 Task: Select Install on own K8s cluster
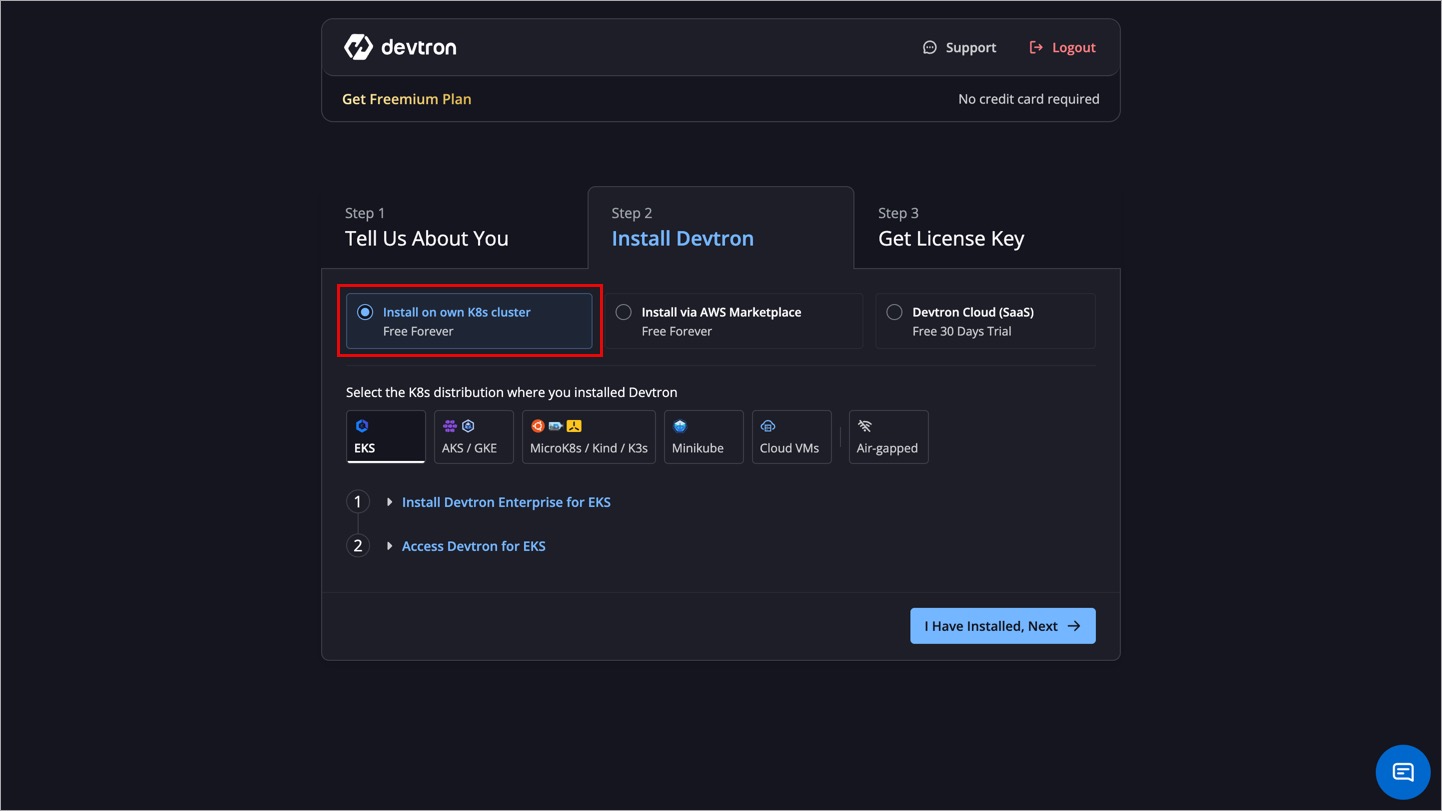(x=365, y=313)
